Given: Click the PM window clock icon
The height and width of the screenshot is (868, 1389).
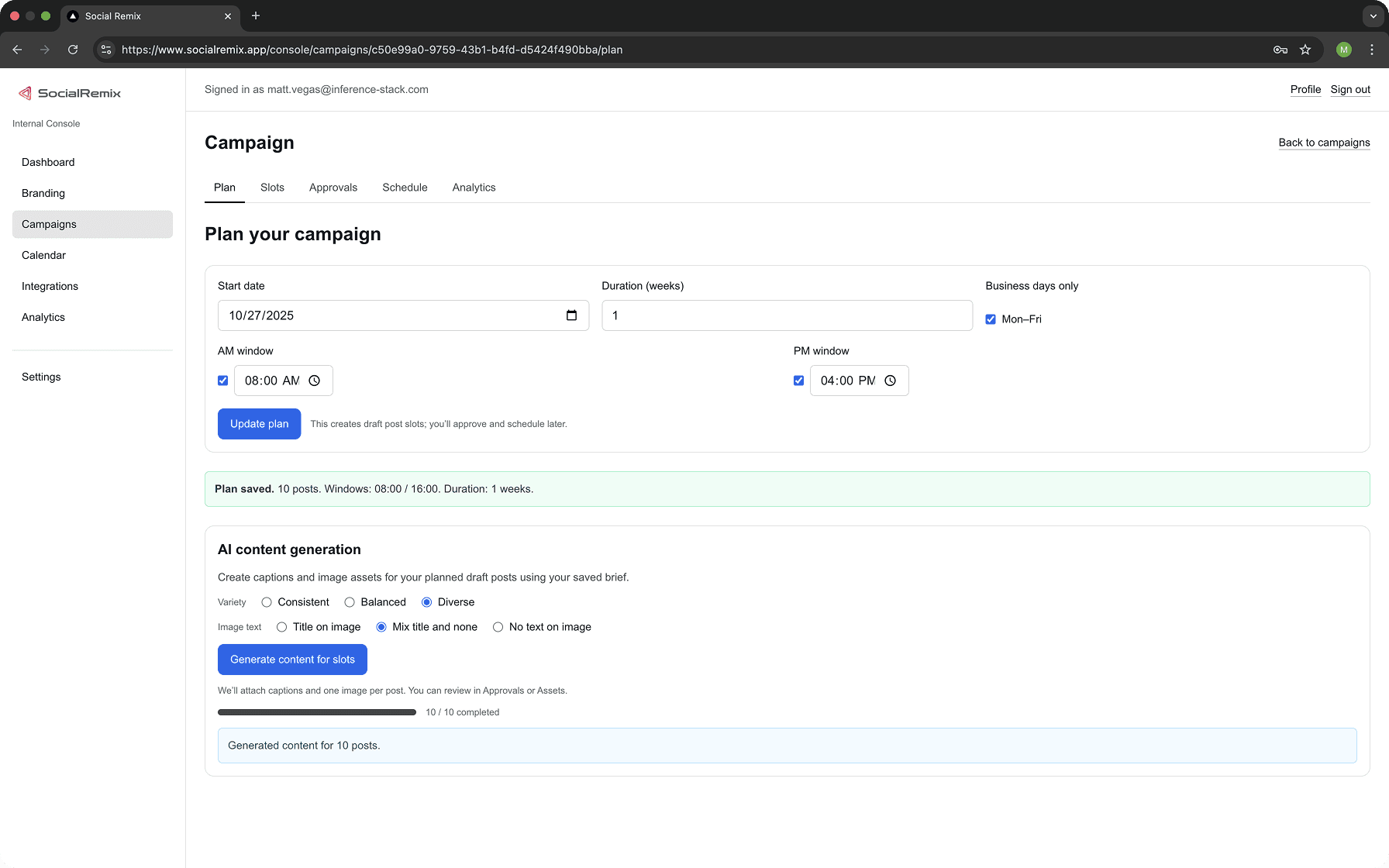Looking at the screenshot, I should pos(890,381).
